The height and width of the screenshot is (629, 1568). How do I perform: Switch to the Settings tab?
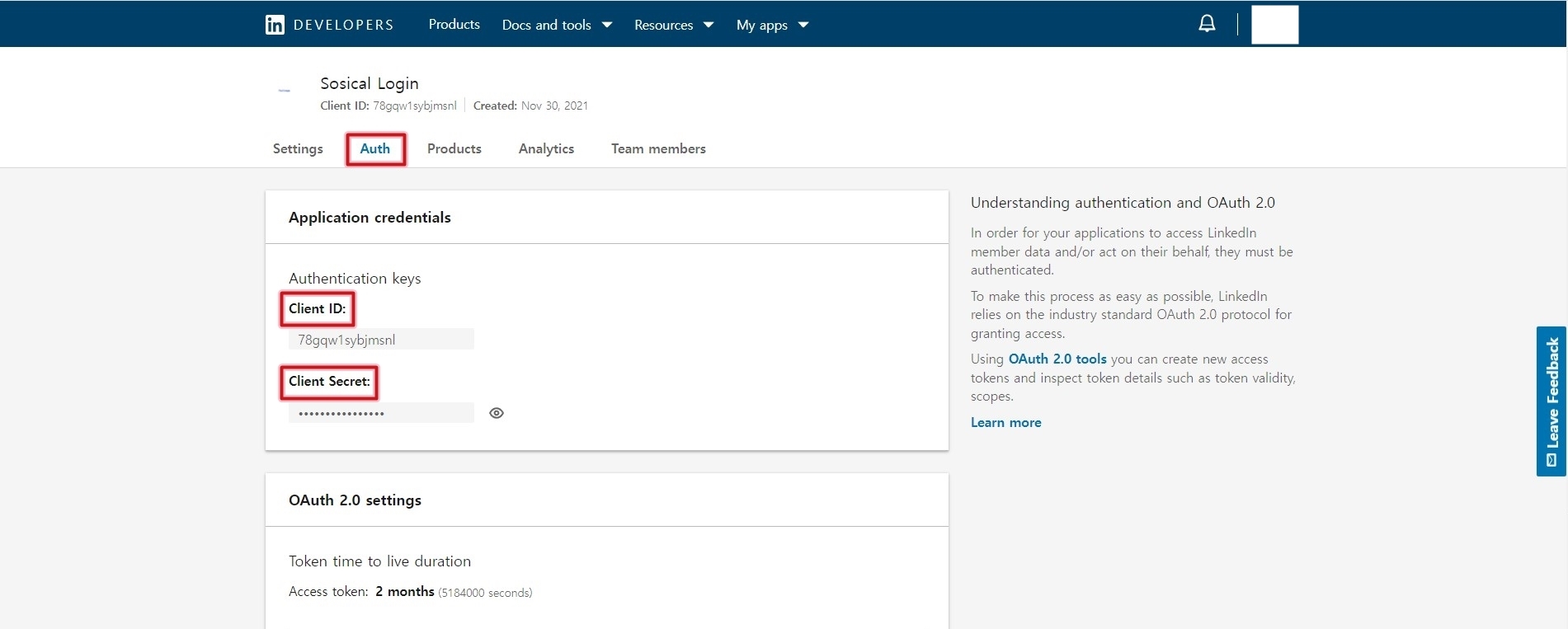tap(298, 148)
